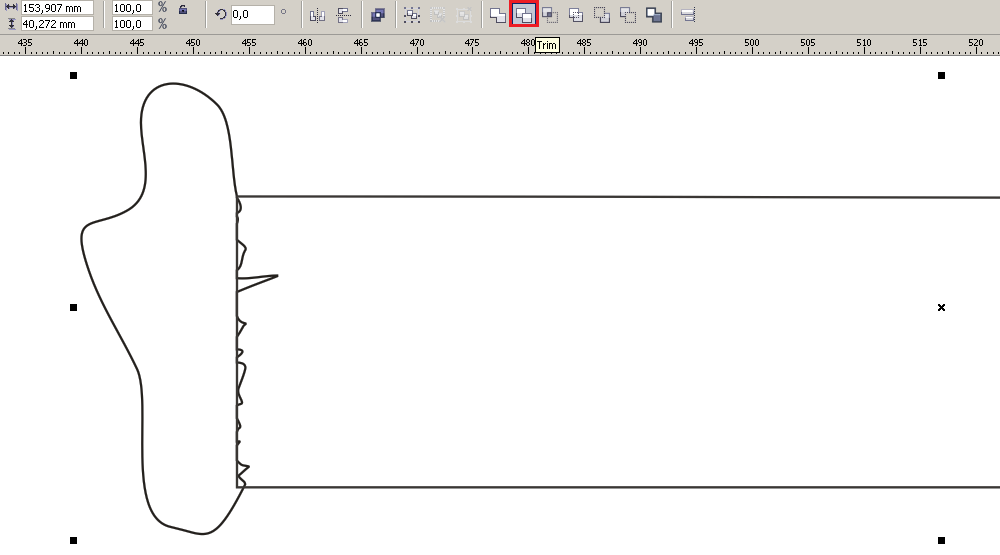
Task: Click the top-left selection handle
Action: (73, 75)
